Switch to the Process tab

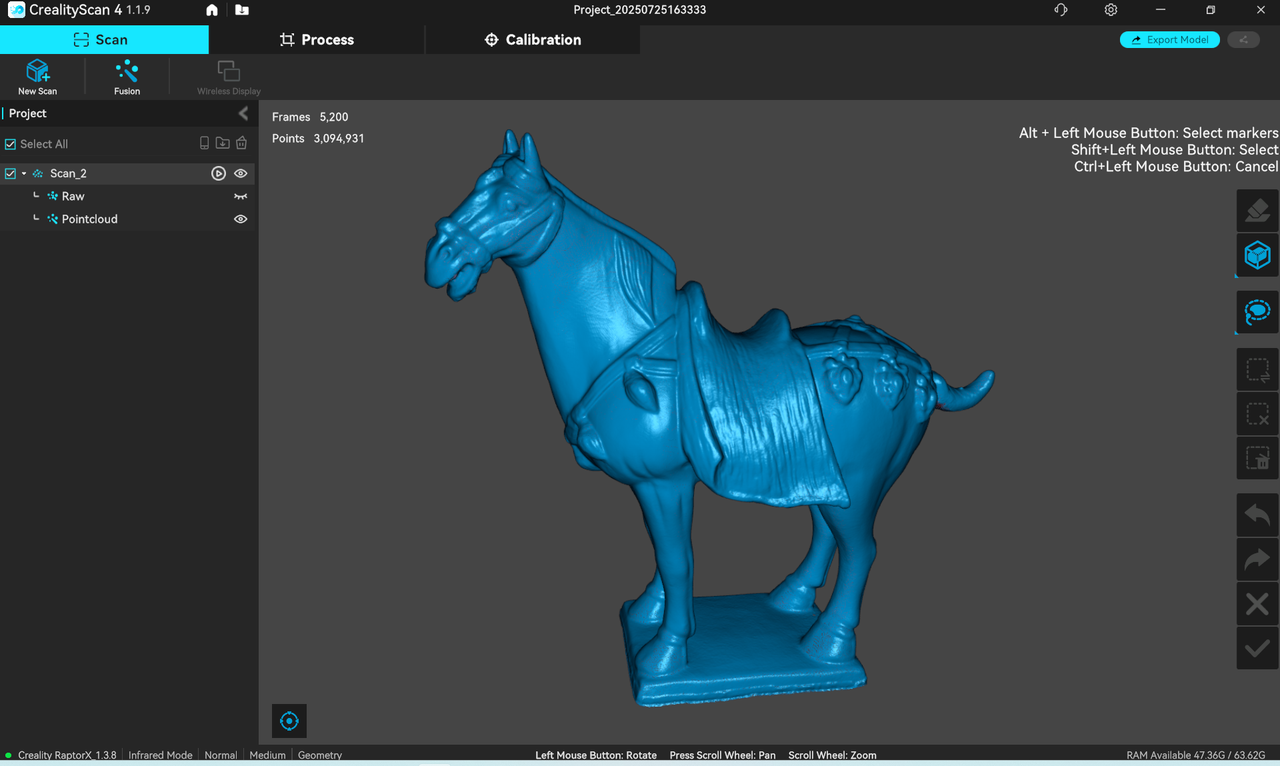click(317, 40)
